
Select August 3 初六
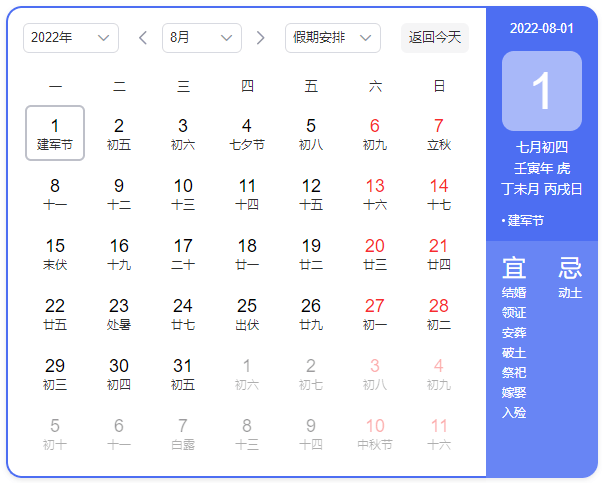tap(183, 133)
